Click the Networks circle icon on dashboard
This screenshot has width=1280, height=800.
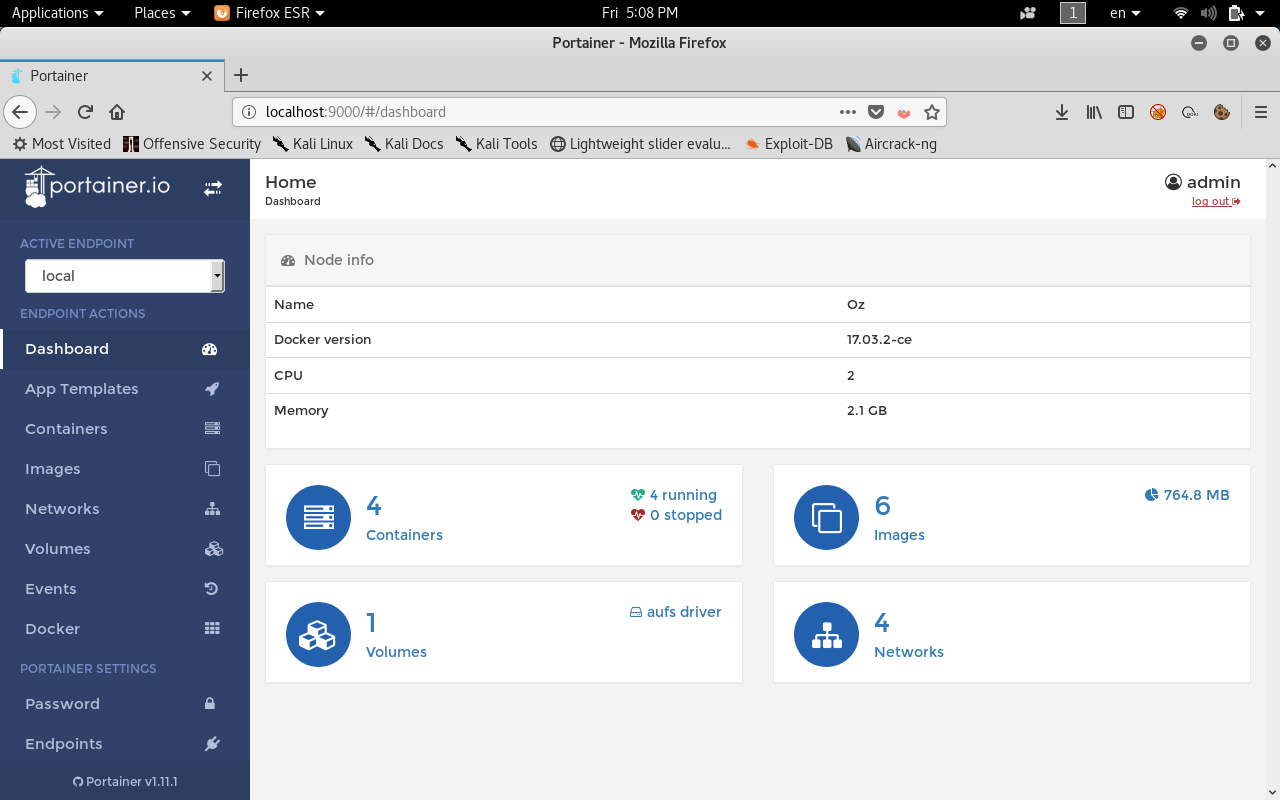(826, 634)
